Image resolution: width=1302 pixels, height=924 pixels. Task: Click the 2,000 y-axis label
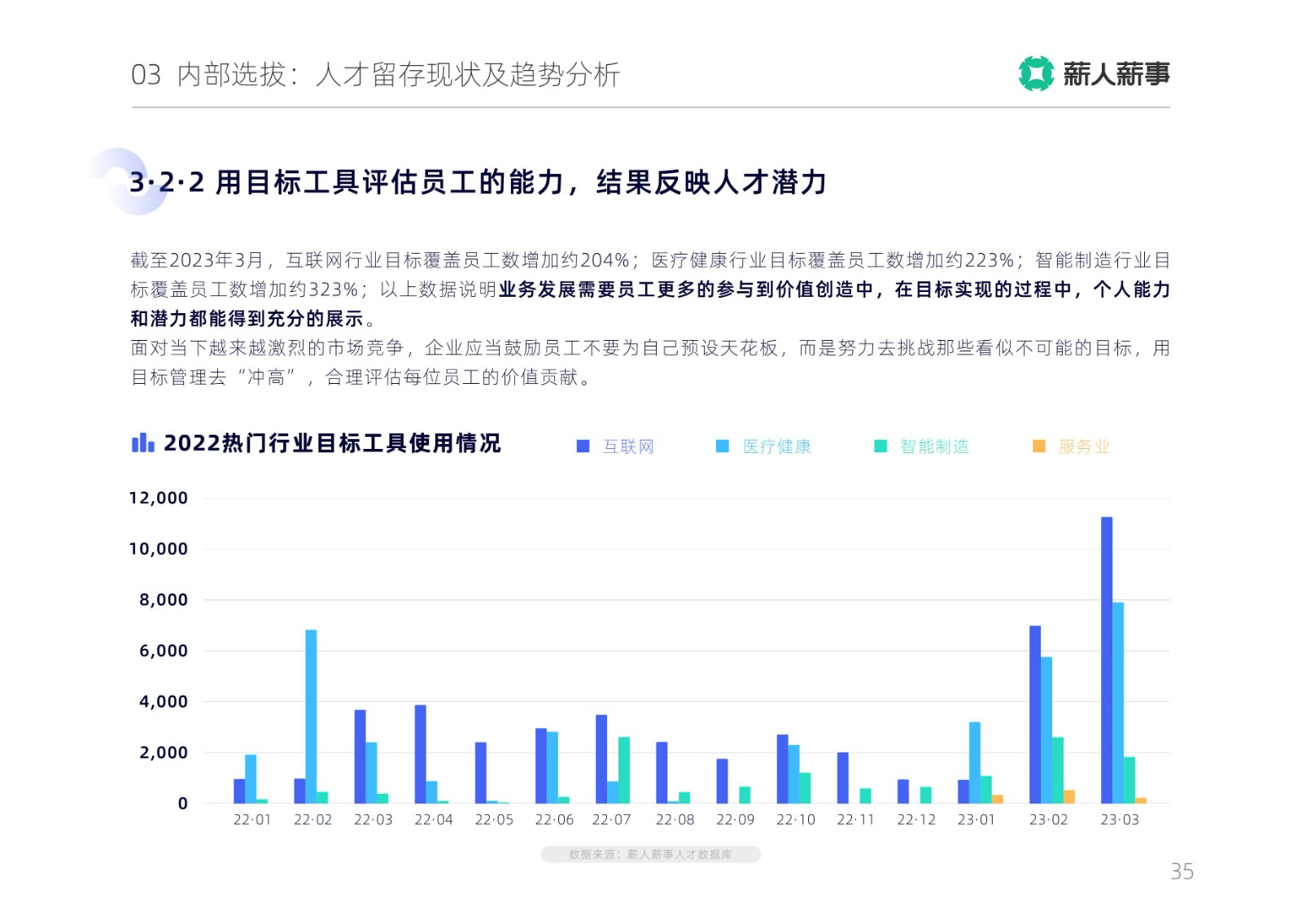pyautogui.click(x=164, y=752)
